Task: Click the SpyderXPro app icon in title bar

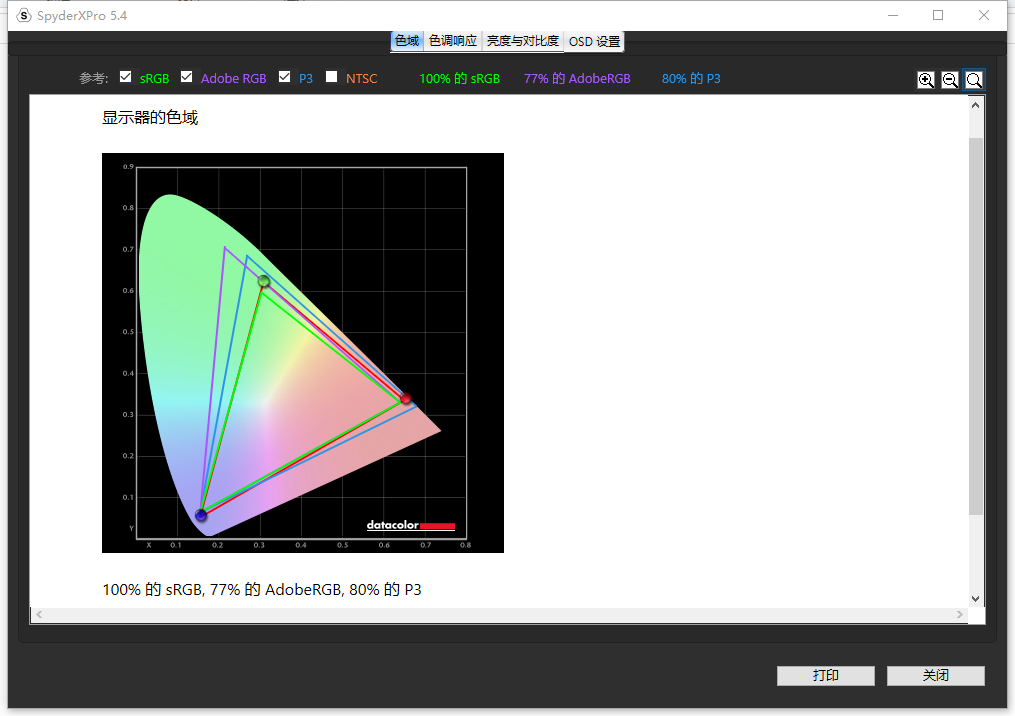Action: [24, 16]
